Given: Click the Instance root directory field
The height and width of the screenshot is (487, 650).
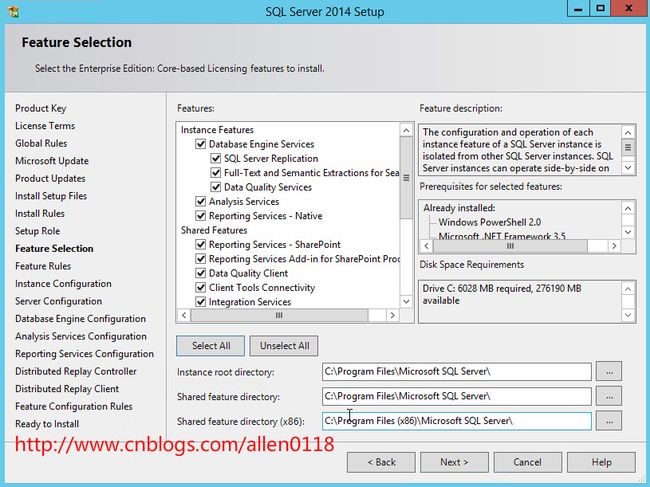Looking at the screenshot, I should 457,371.
